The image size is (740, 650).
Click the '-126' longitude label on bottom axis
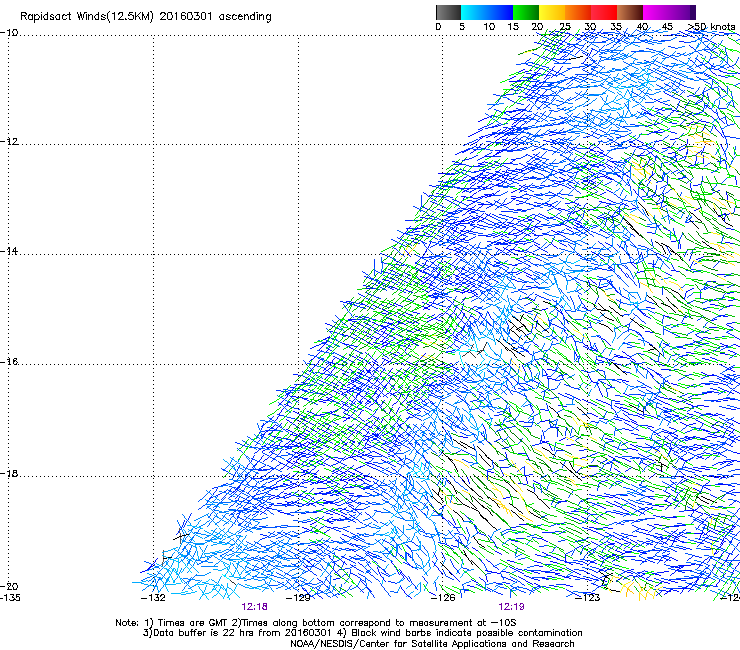[443, 598]
